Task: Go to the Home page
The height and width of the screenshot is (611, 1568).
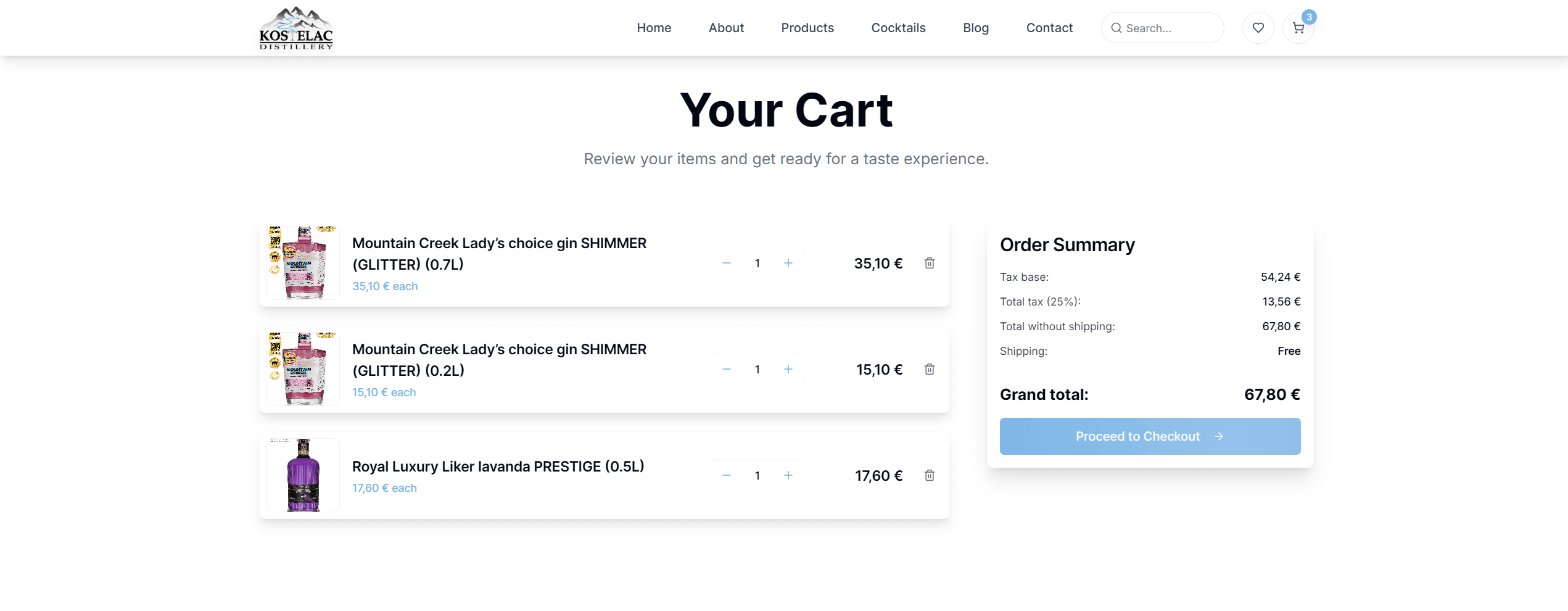Action: click(654, 28)
